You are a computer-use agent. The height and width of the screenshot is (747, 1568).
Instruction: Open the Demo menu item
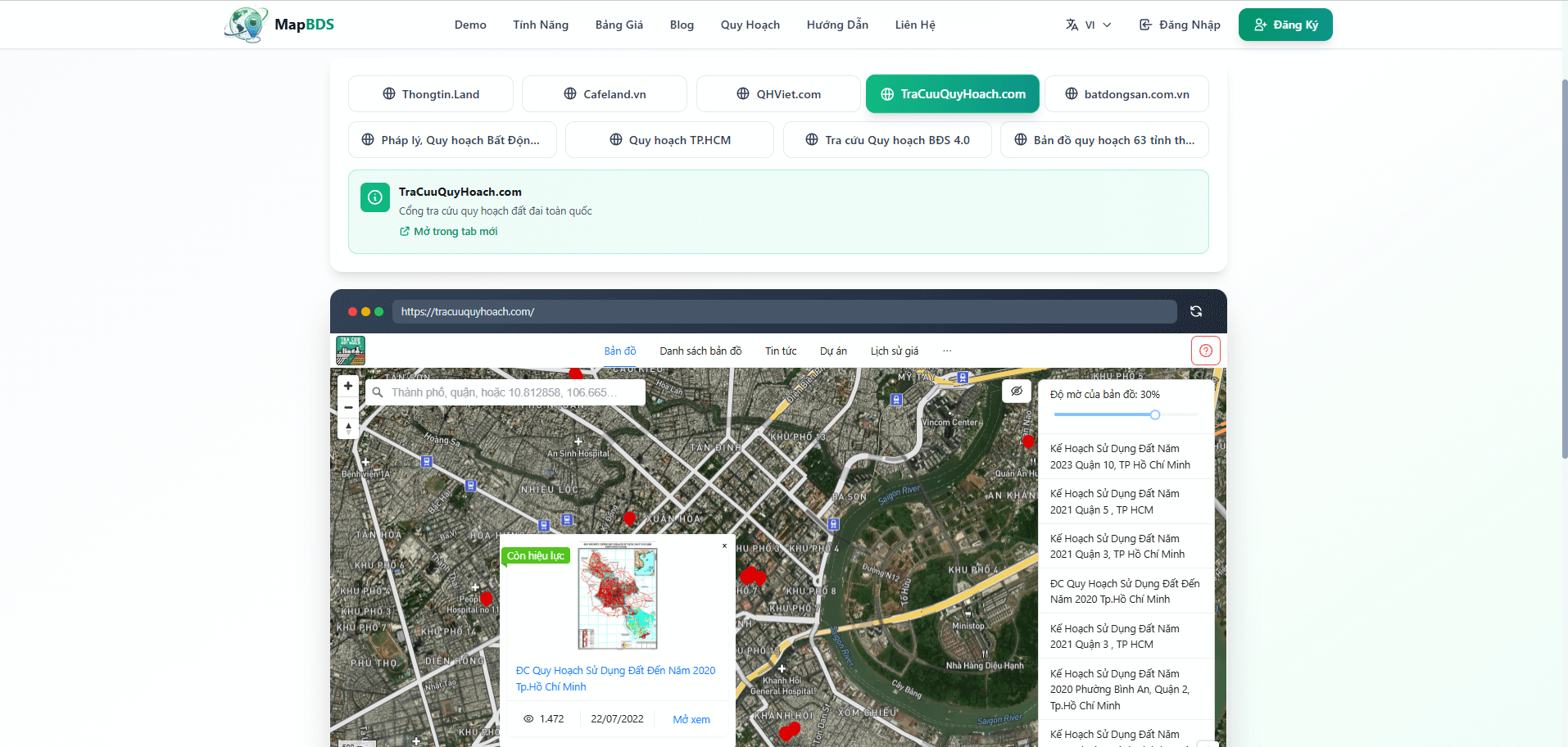(470, 25)
